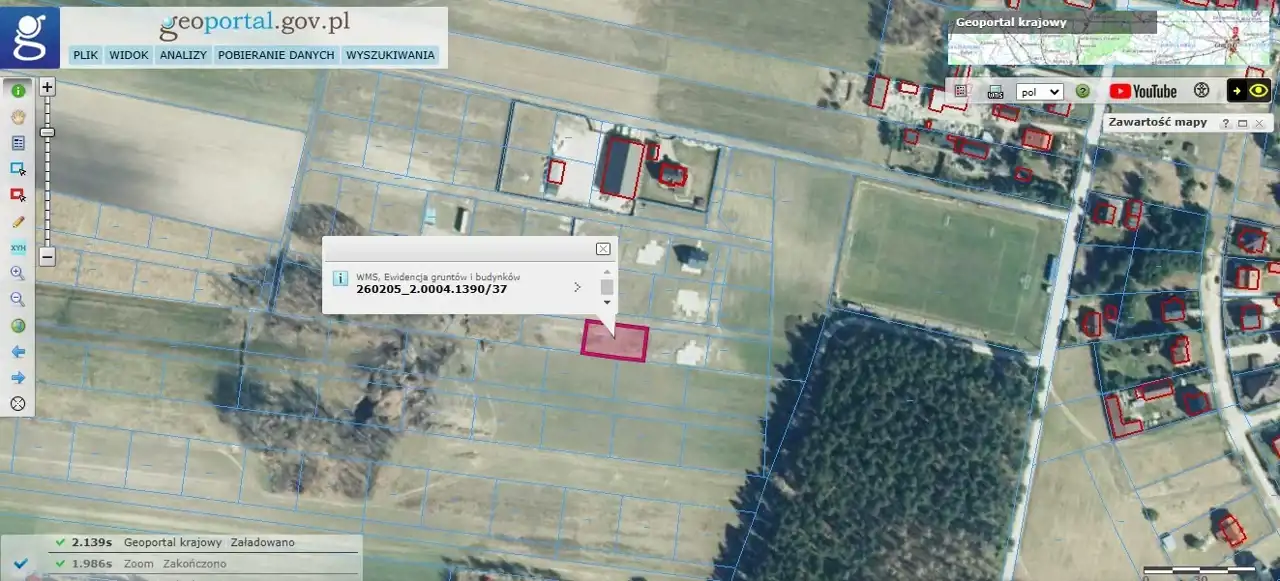Open the YouTube link
This screenshot has width=1280, height=581.
(x=1142, y=91)
